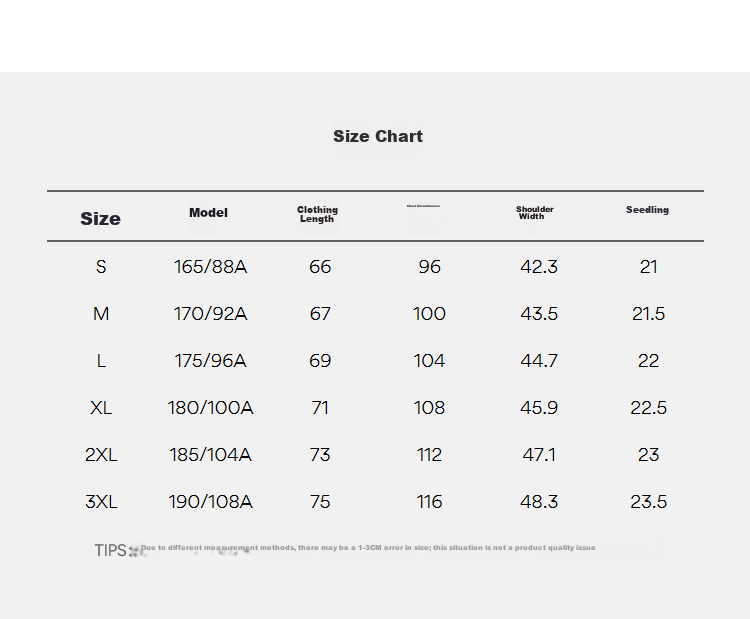Select the "M" size cell
Screen dimensions: 750x619
coord(101,314)
